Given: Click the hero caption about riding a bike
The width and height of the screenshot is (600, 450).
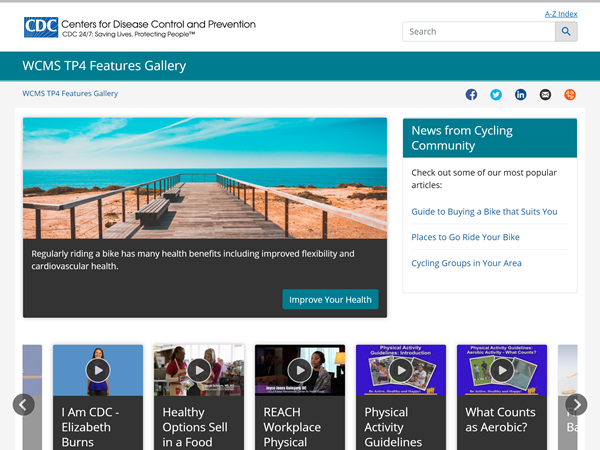Looking at the screenshot, I should (x=193, y=260).
